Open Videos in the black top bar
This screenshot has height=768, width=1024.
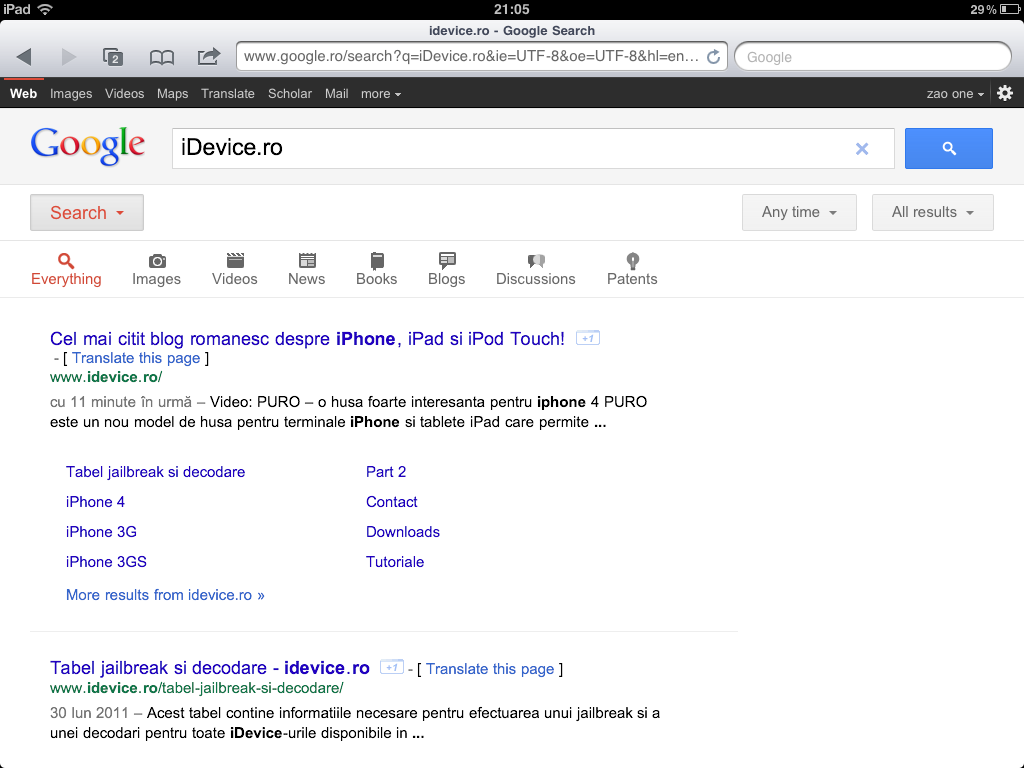click(x=125, y=93)
